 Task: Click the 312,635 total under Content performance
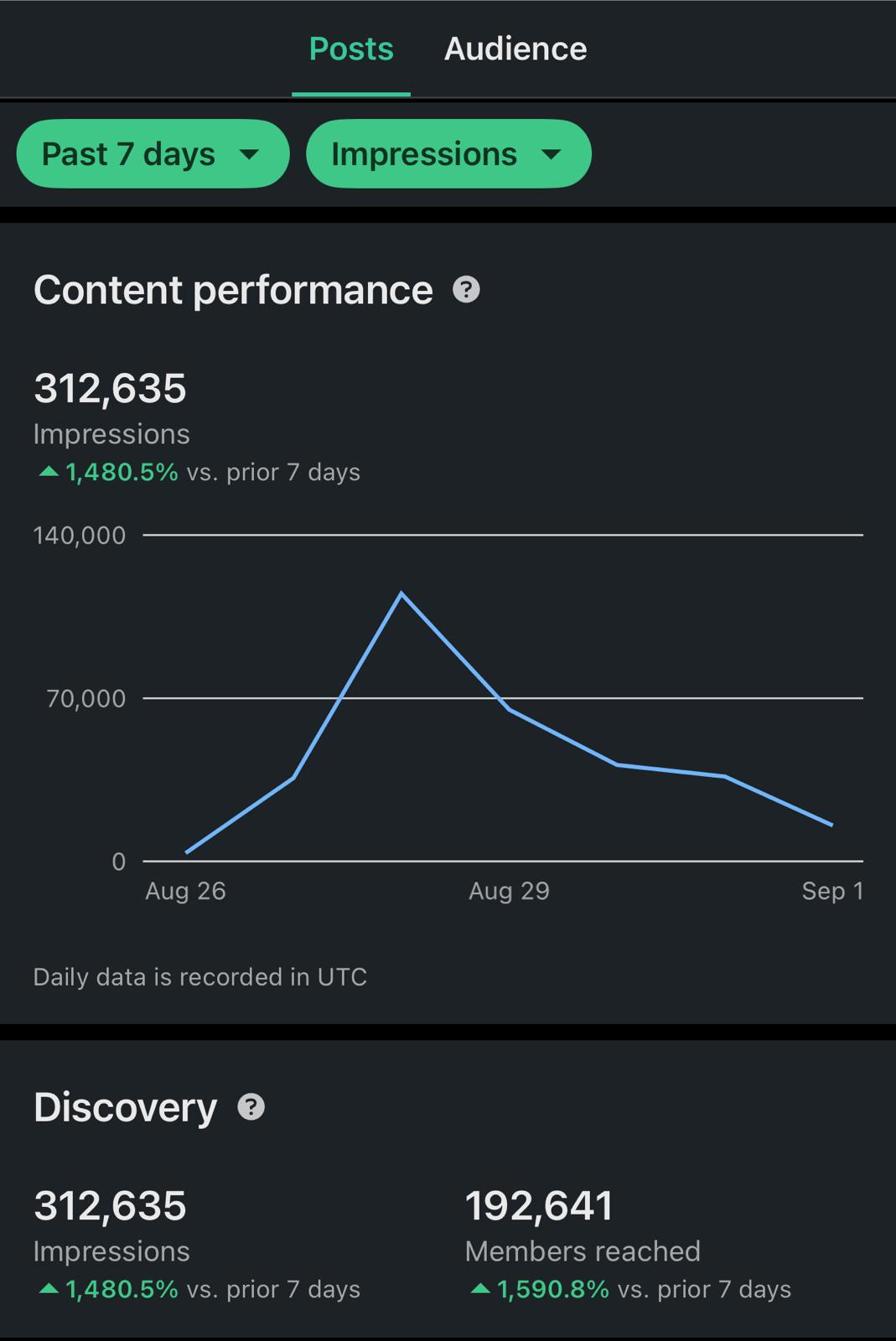pos(110,389)
